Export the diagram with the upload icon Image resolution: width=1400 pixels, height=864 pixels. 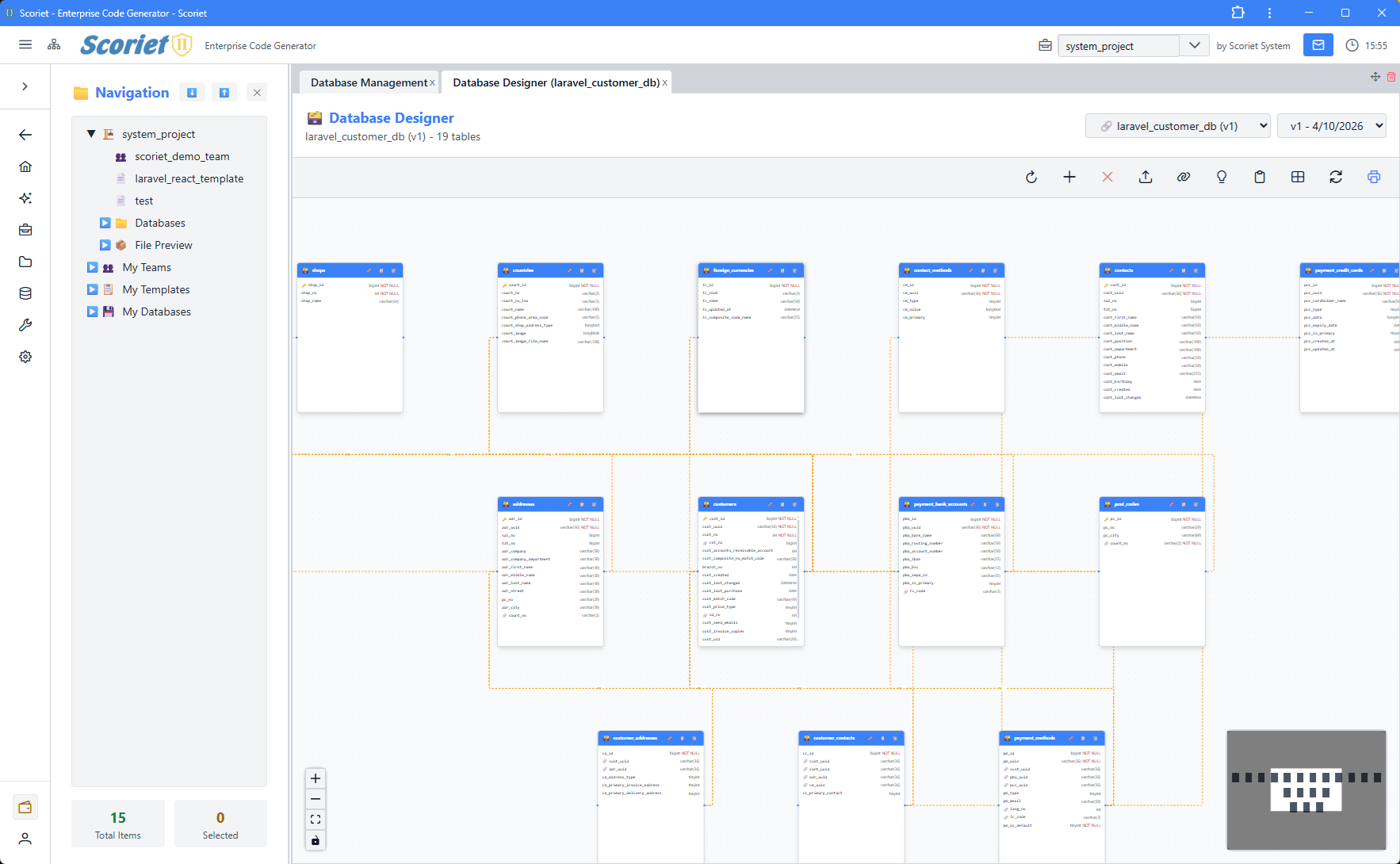tap(1146, 177)
